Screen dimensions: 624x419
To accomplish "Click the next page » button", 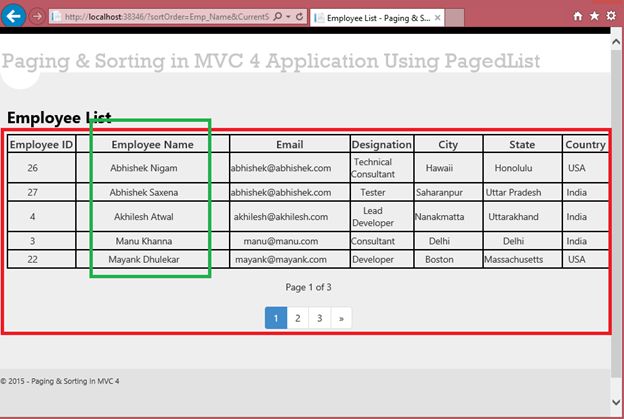I will pos(341,318).
